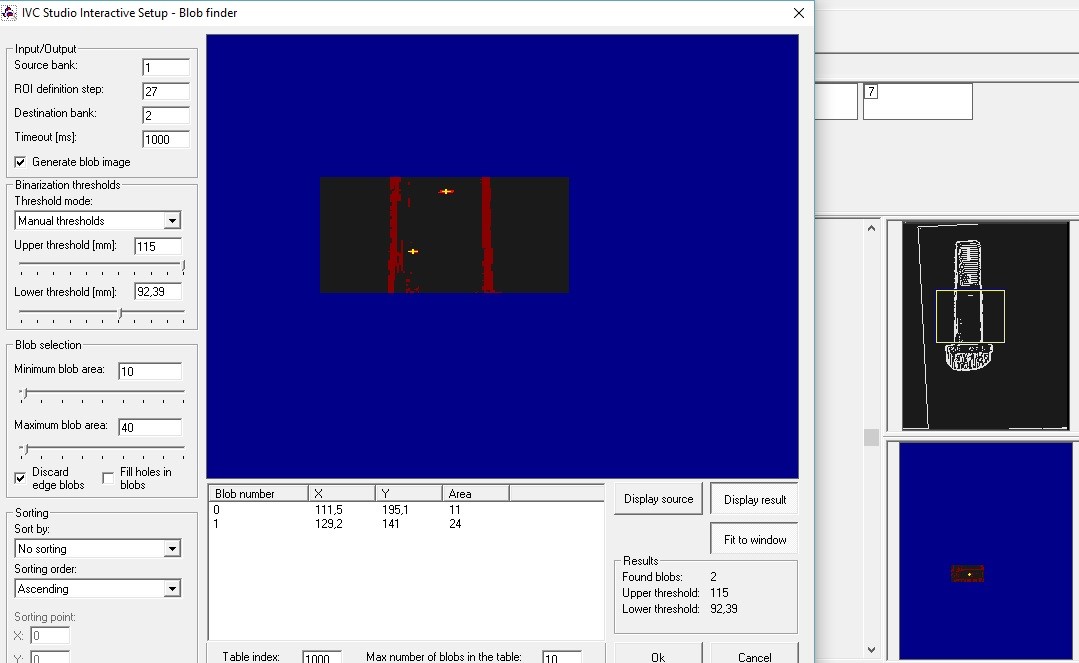1079x663 pixels.
Task: Click the Maximum blob area slider handle
Action: (25, 450)
